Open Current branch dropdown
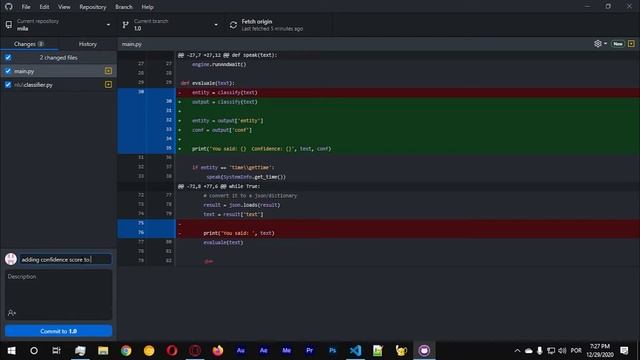This screenshot has height=360, width=640. pyautogui.click(x=170, y=25)
